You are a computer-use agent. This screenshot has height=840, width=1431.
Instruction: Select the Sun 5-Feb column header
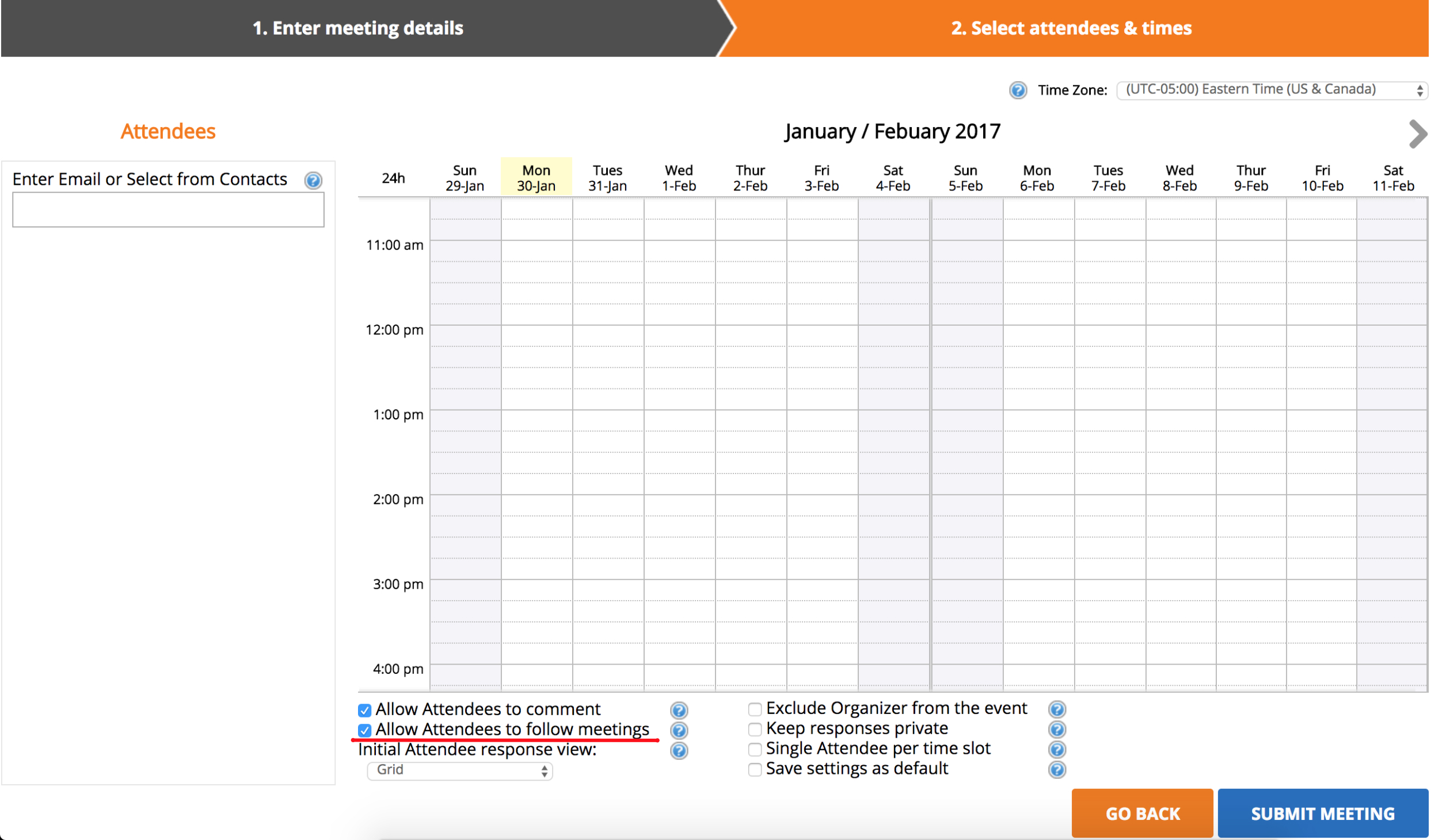[x=966, y=177]
